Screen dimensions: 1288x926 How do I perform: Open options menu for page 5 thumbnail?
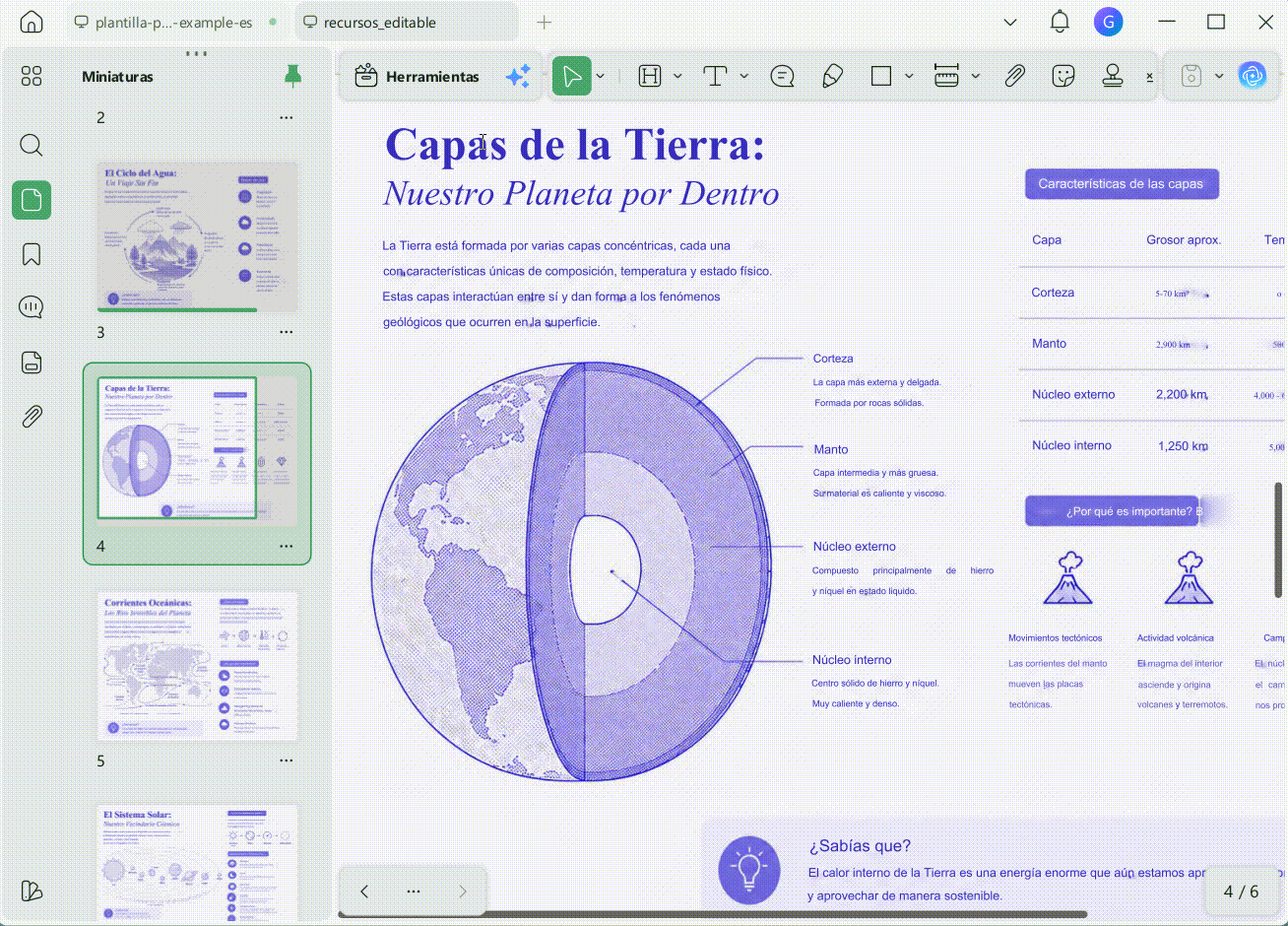[x=287, y=761]
